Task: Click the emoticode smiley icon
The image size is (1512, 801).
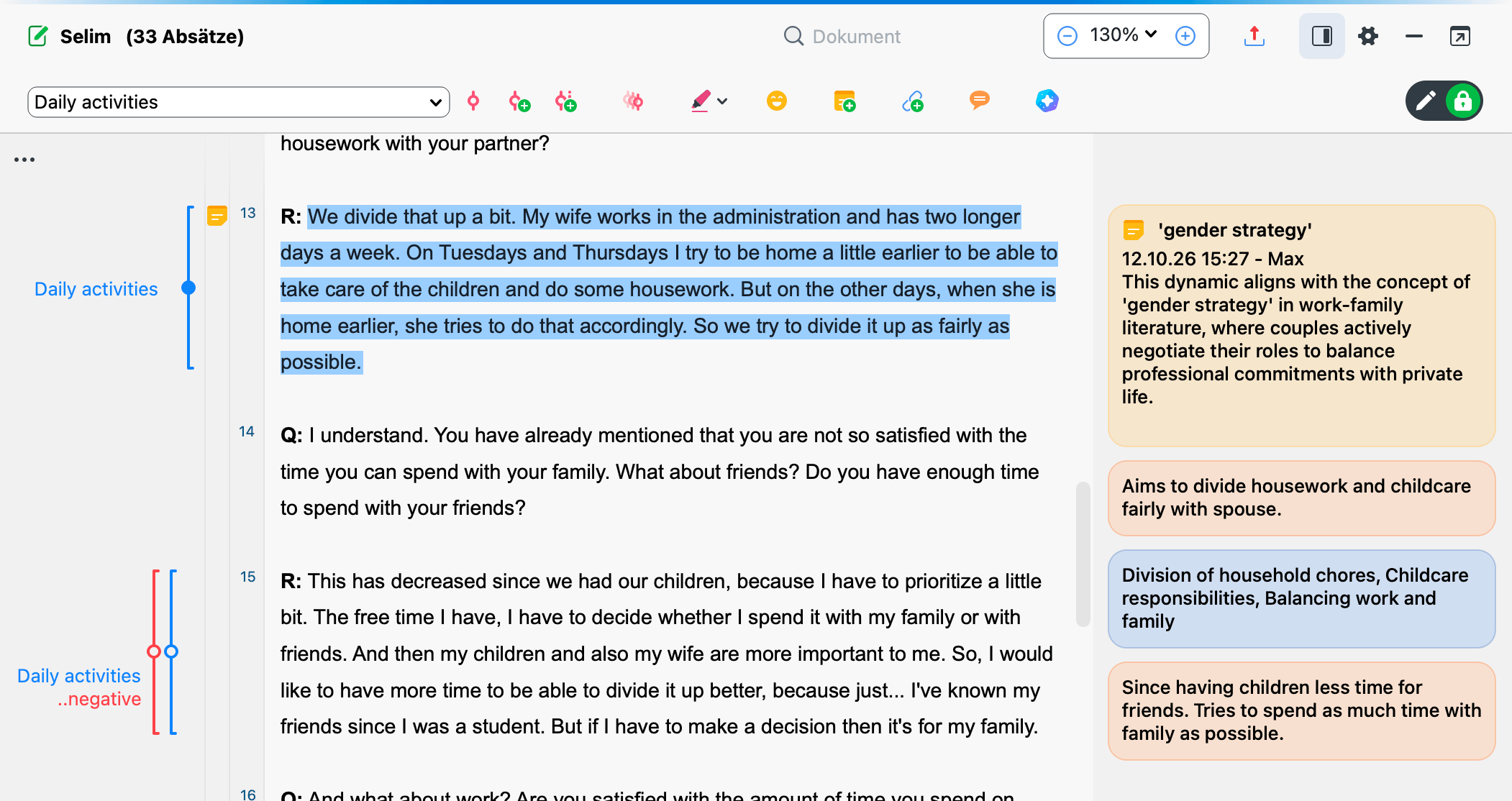Action: tap(777, 101)
